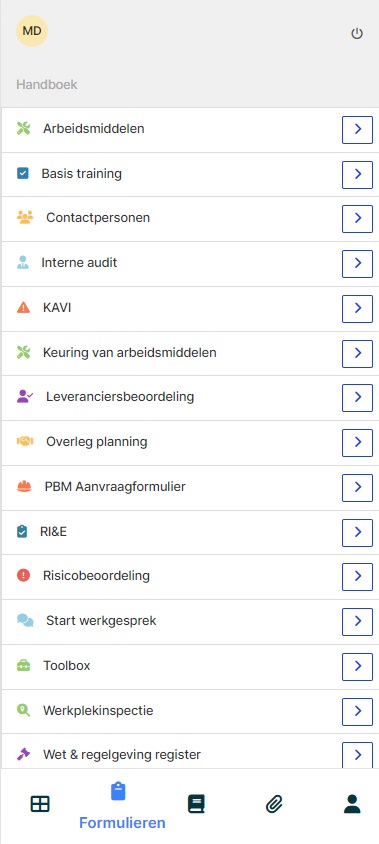Open the dashboard grid icon in bottom bar
This screenshot has width=379, height=844.
coord(40,804)
